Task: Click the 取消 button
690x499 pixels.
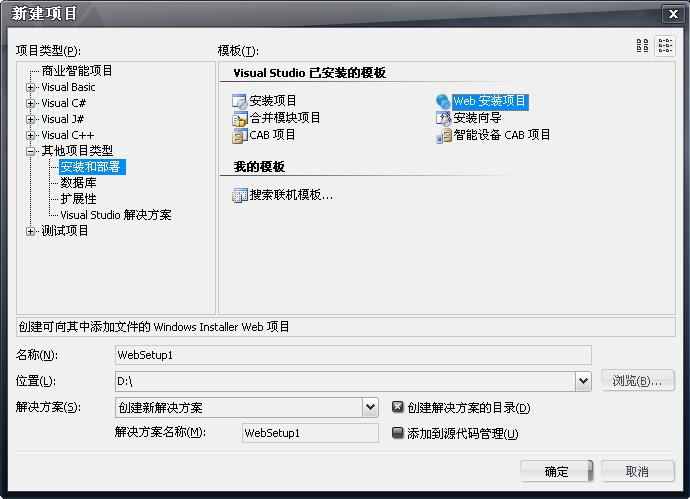Action: coord(637,472)
